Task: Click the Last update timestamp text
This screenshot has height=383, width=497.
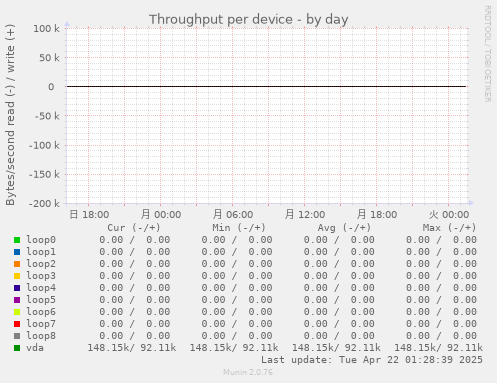Action: coord(372,360)
